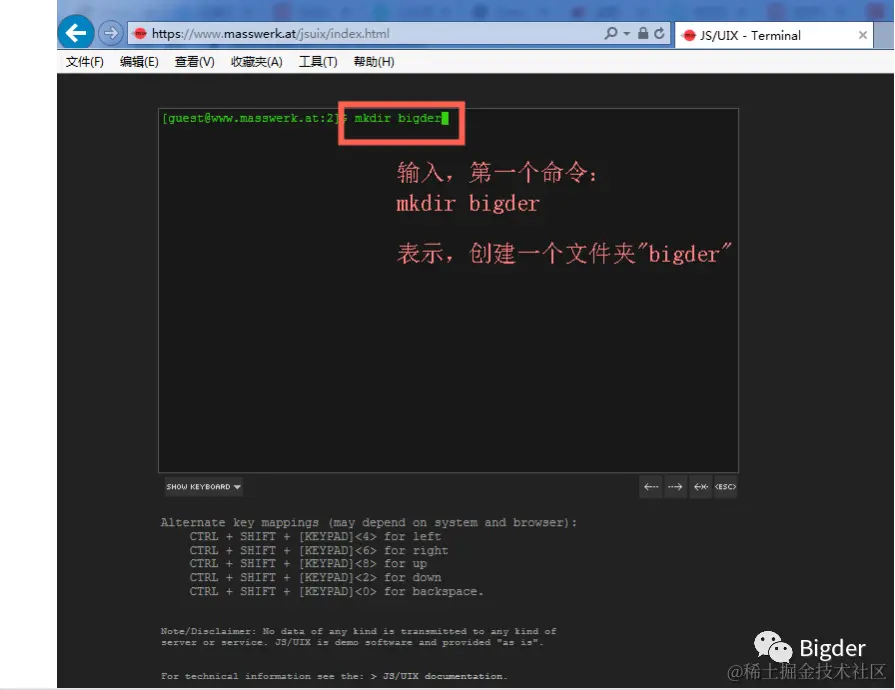Click the browser back arrow button

coord(76,33)
